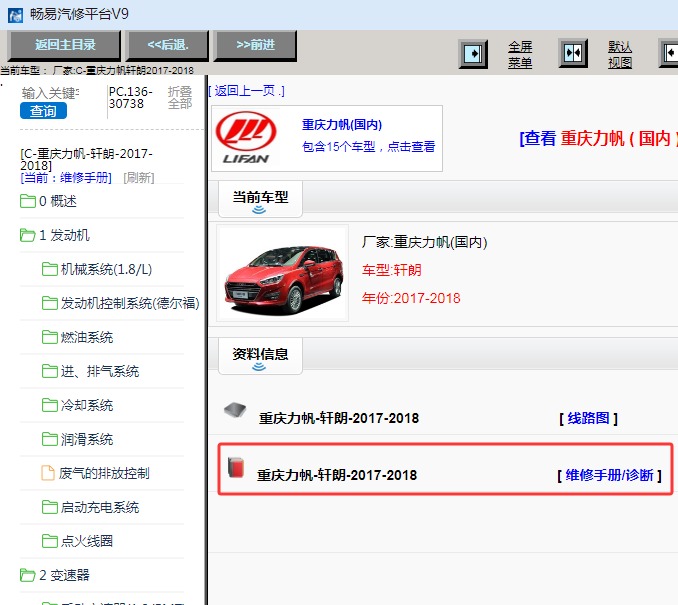Click the 查询 search button
This screenshot has width=678, height=605.
[x=43, y=111]
